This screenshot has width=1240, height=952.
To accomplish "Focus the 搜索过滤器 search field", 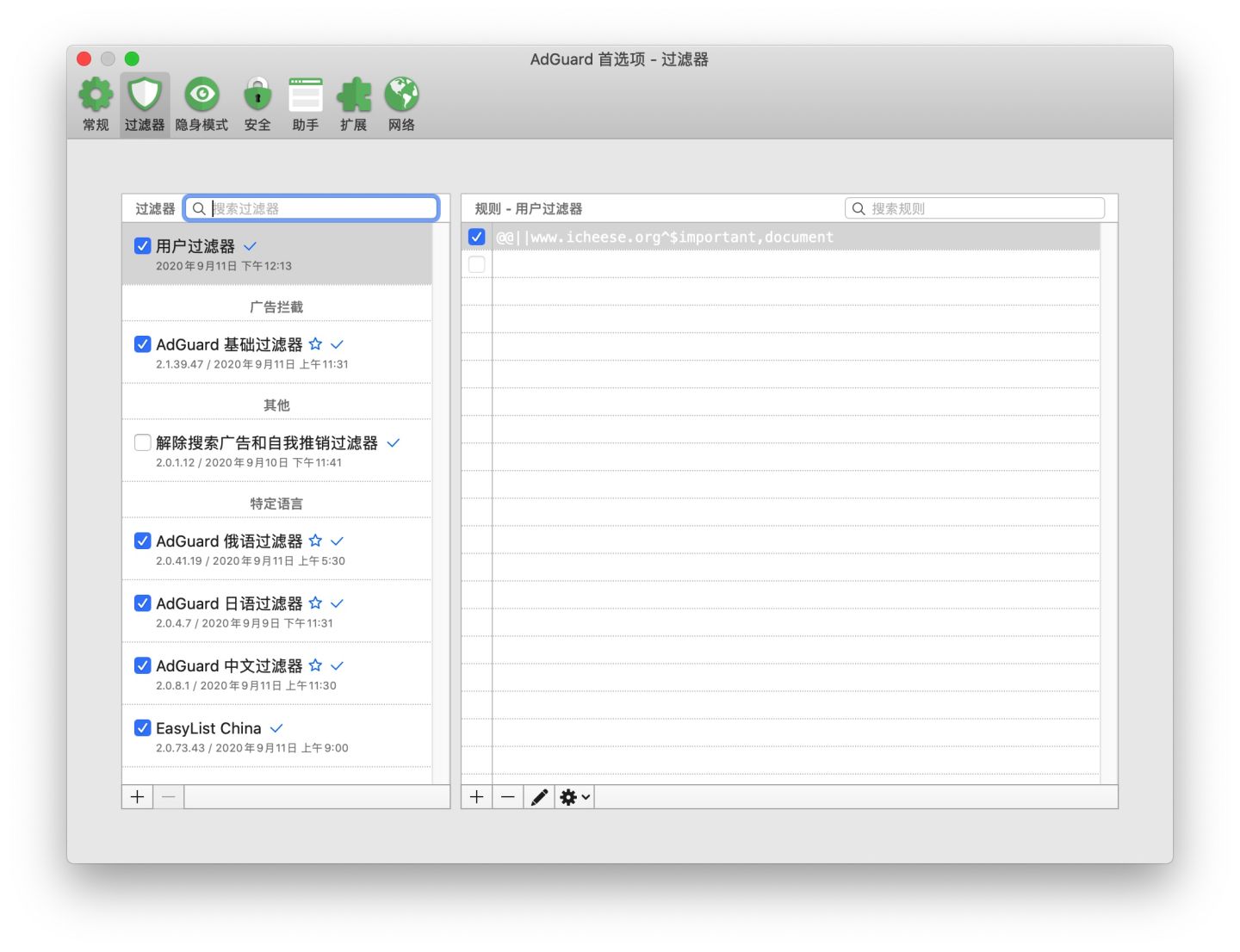I will 312,208.
